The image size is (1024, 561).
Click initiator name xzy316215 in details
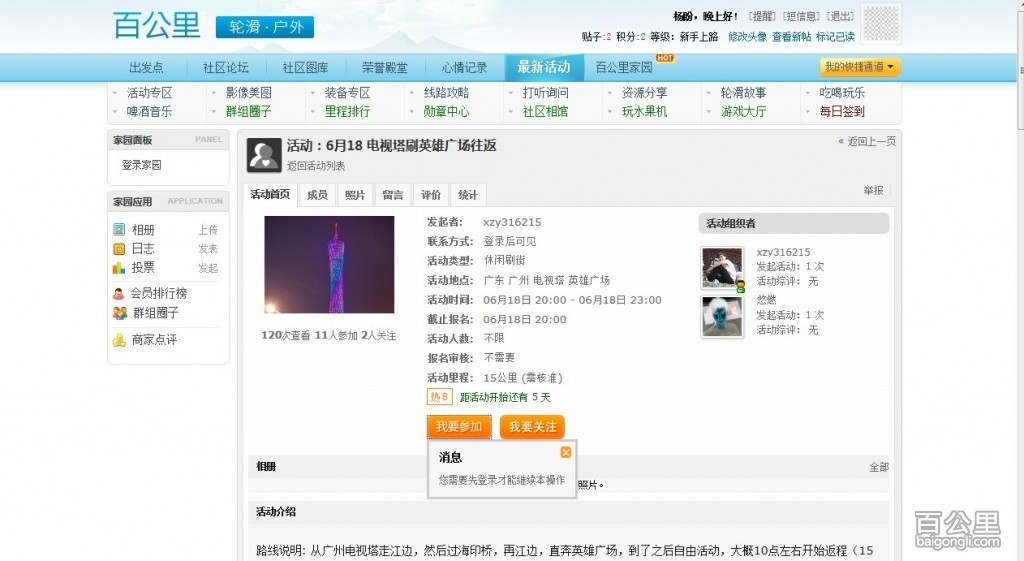[512, 222]
